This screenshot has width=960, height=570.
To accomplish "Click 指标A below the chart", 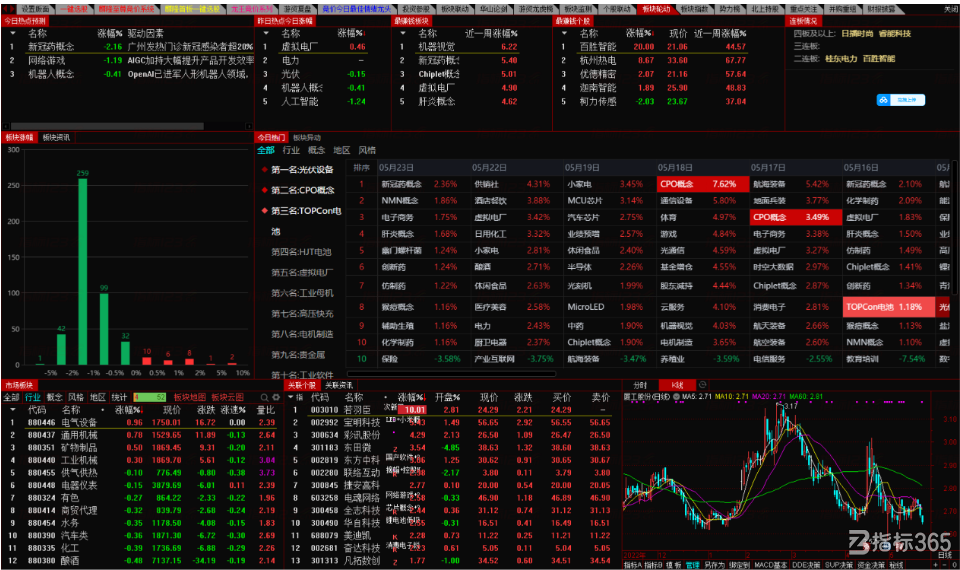I will point(633,564).
